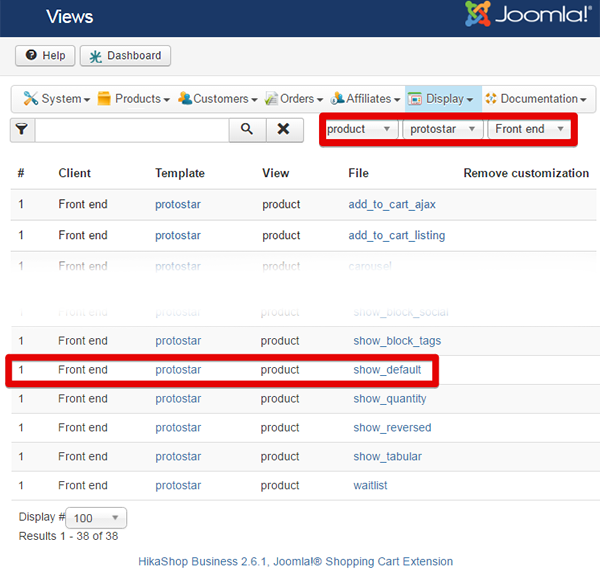This screenshot has width=600, height=577.
Task: Open the show_default file
Action: click(387, 370)
